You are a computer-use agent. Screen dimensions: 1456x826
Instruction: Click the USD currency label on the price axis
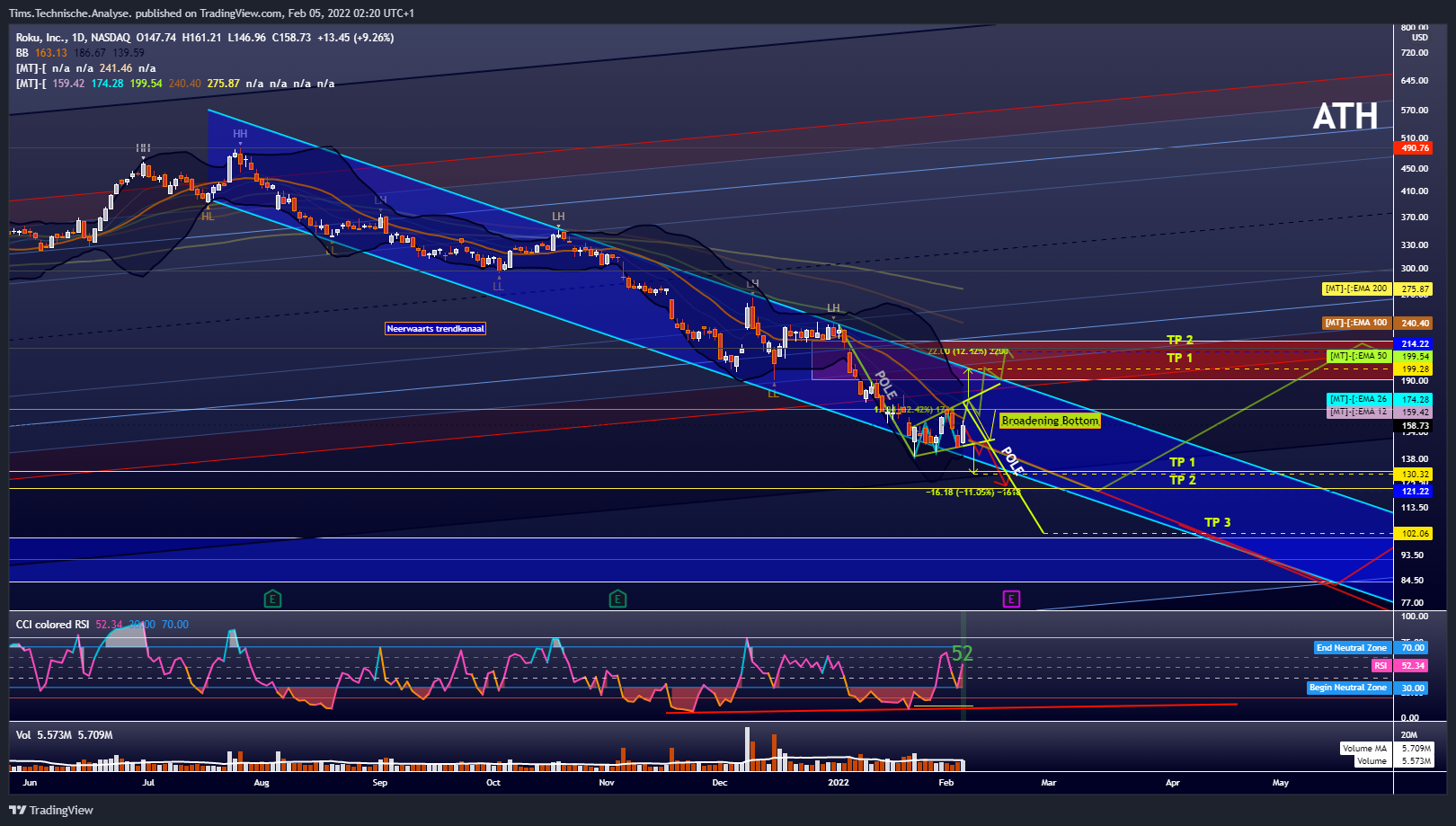point(1420,38)
